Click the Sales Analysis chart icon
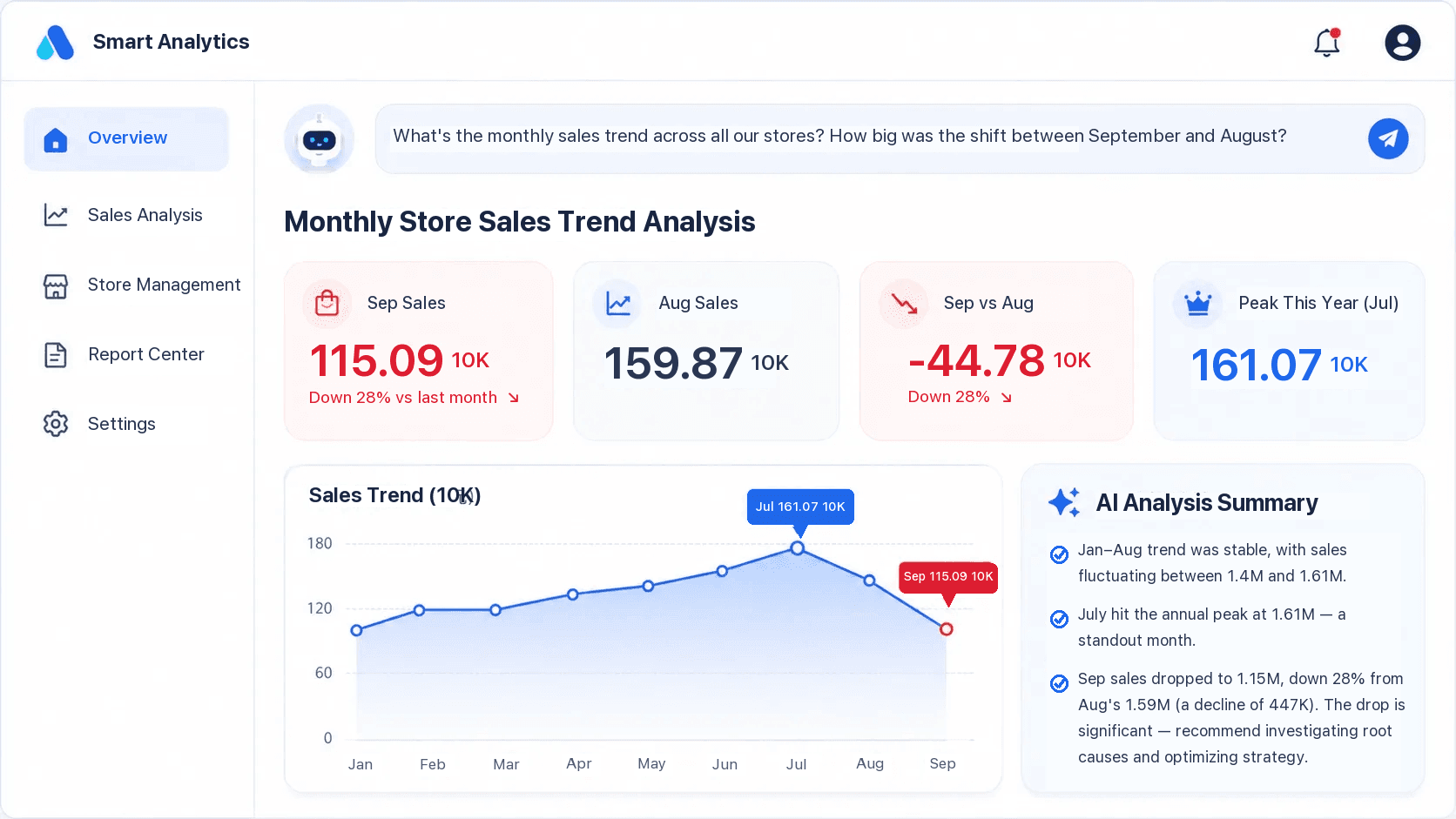1456x819 pixels. [x=56, y=215]
